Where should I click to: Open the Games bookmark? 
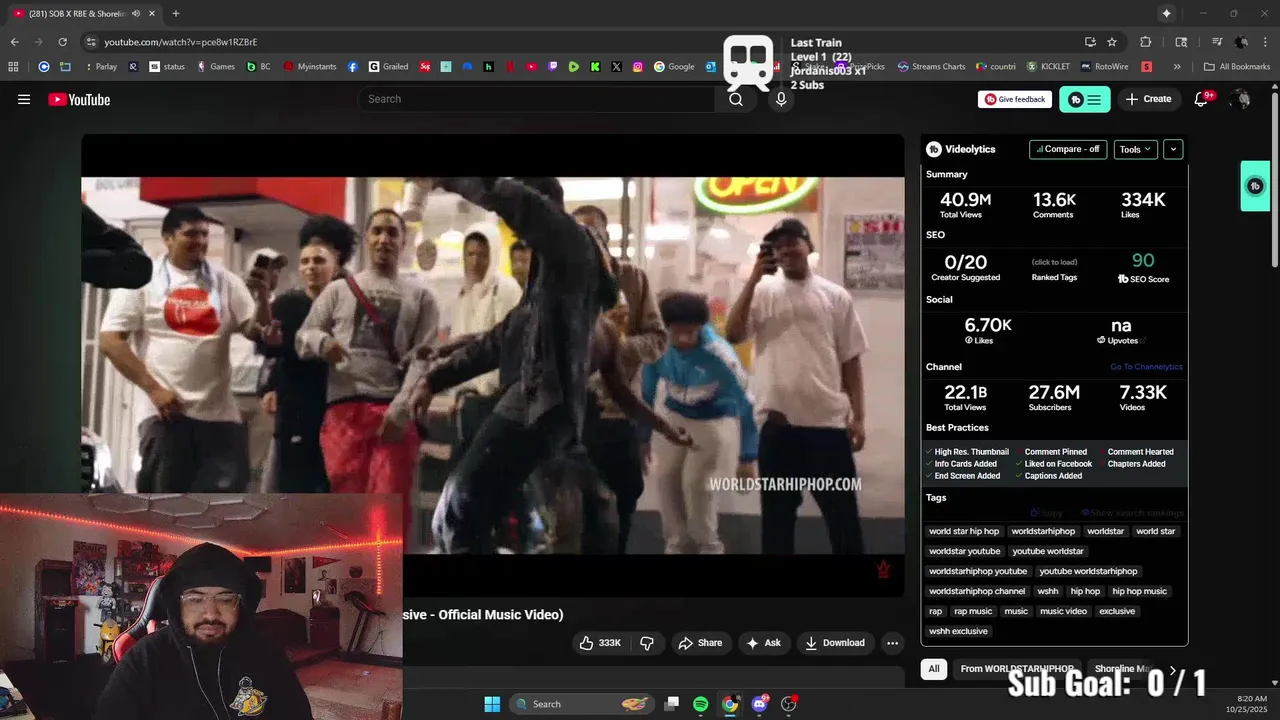click(x=216, y=67)
